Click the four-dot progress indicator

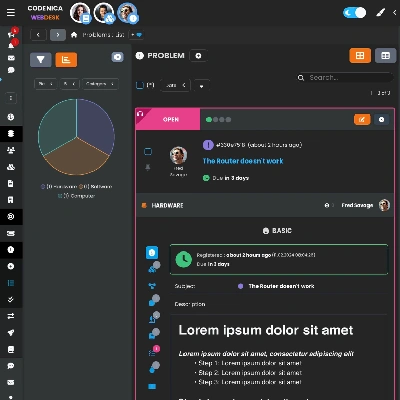(x=218, y=119)
